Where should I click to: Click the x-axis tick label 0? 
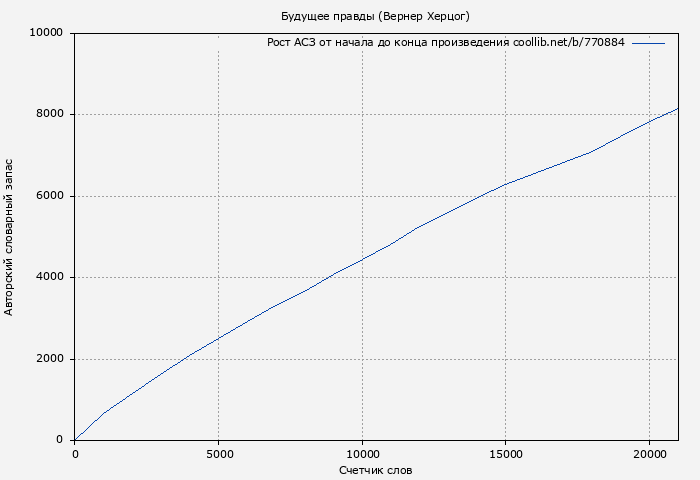pos(75,454)
